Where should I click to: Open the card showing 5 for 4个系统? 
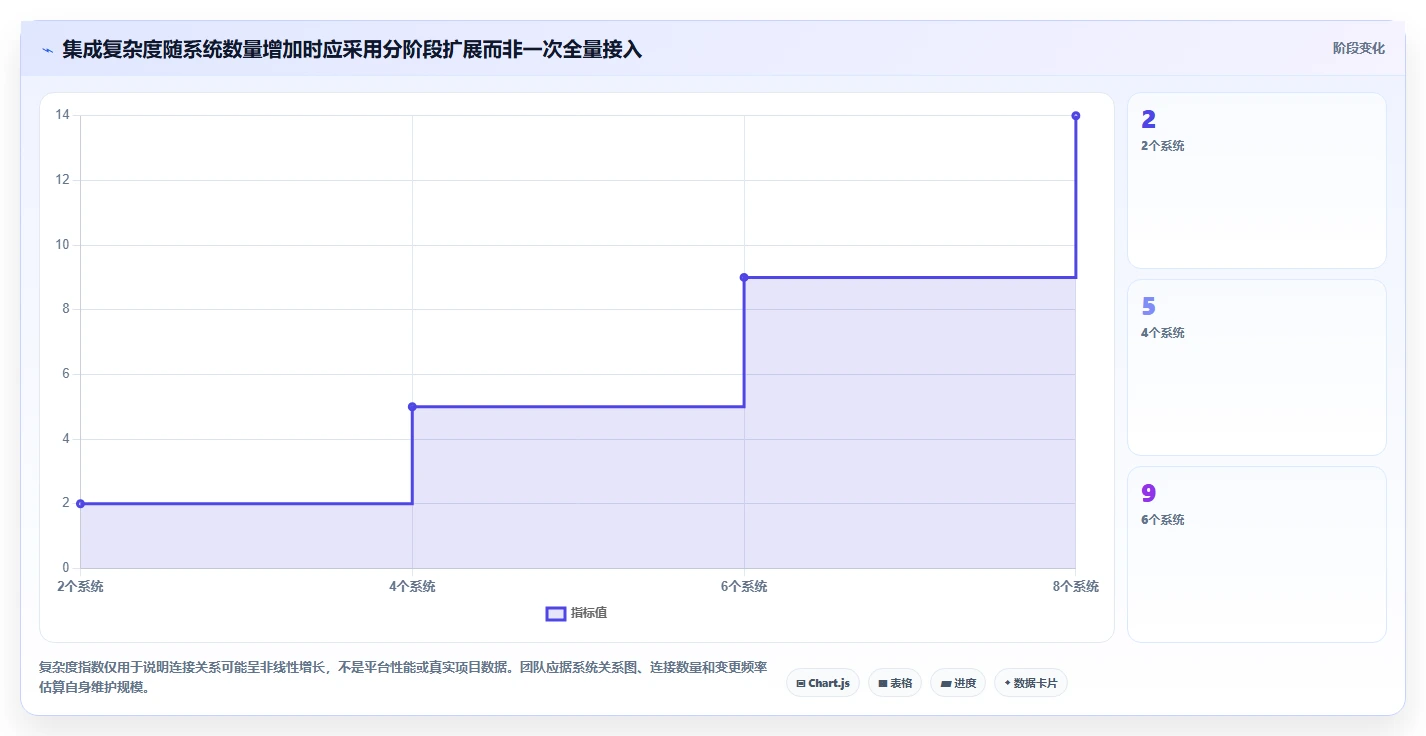pos(1257,368)
